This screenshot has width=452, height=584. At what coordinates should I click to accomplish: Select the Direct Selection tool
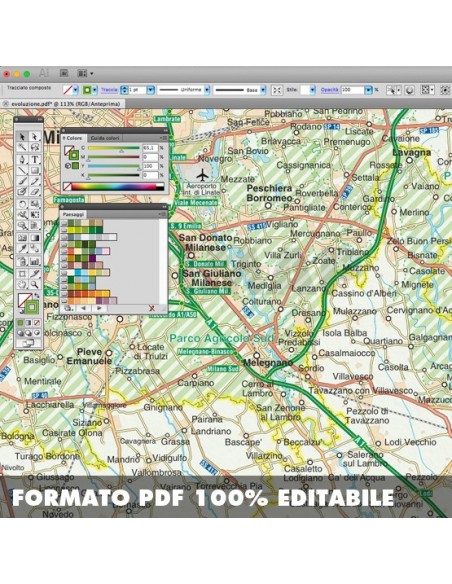[x=35, y=137]
